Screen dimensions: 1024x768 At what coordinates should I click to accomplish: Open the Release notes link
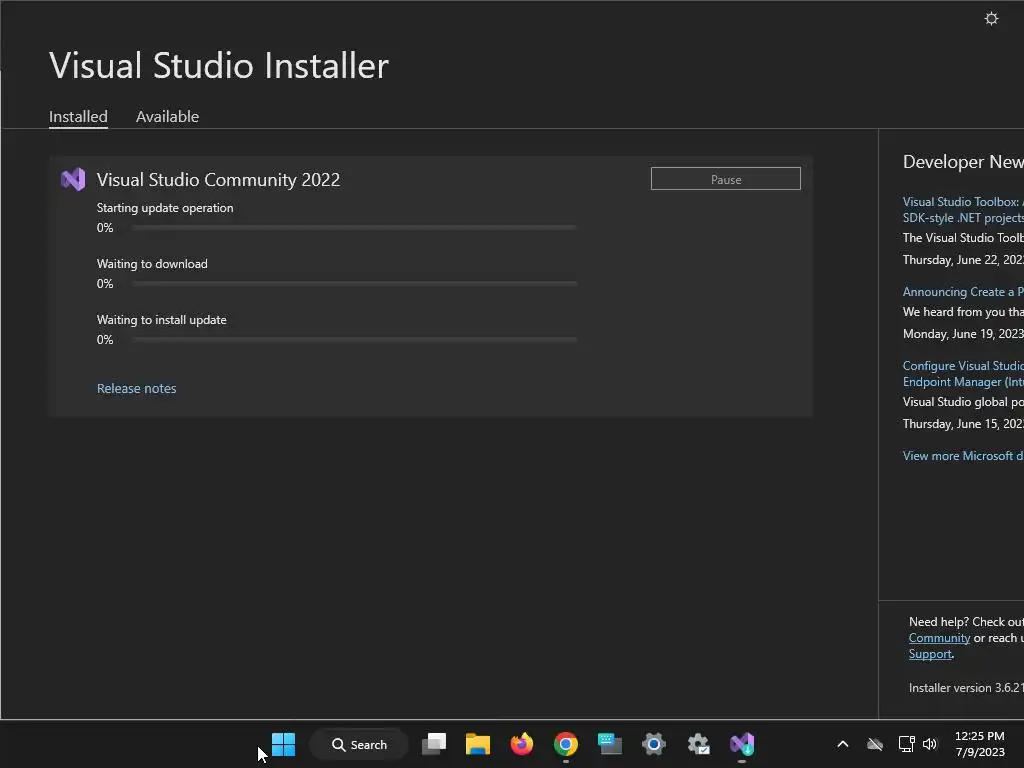pos(136,388)
